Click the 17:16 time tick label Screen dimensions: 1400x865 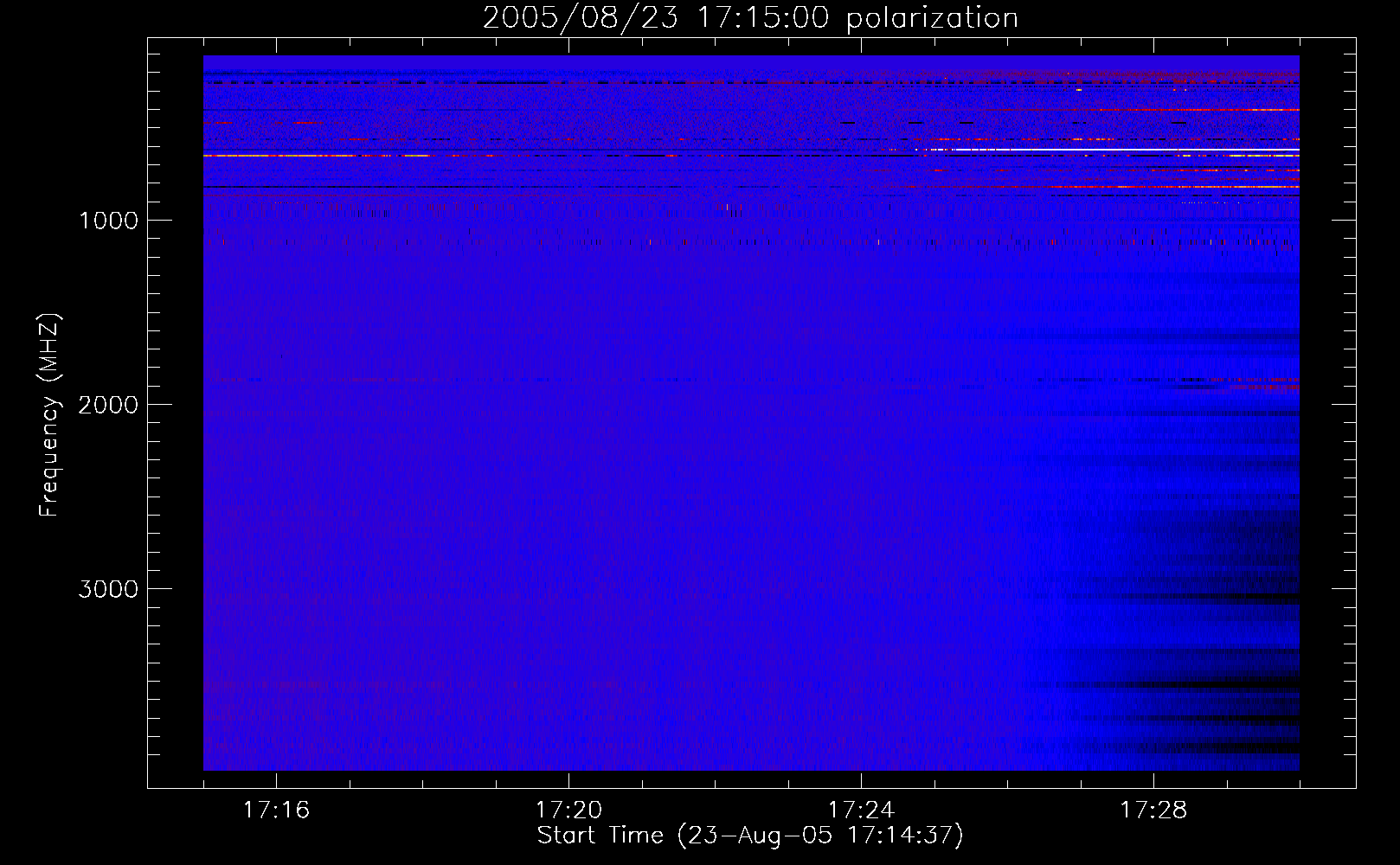(x=276, y=810)
